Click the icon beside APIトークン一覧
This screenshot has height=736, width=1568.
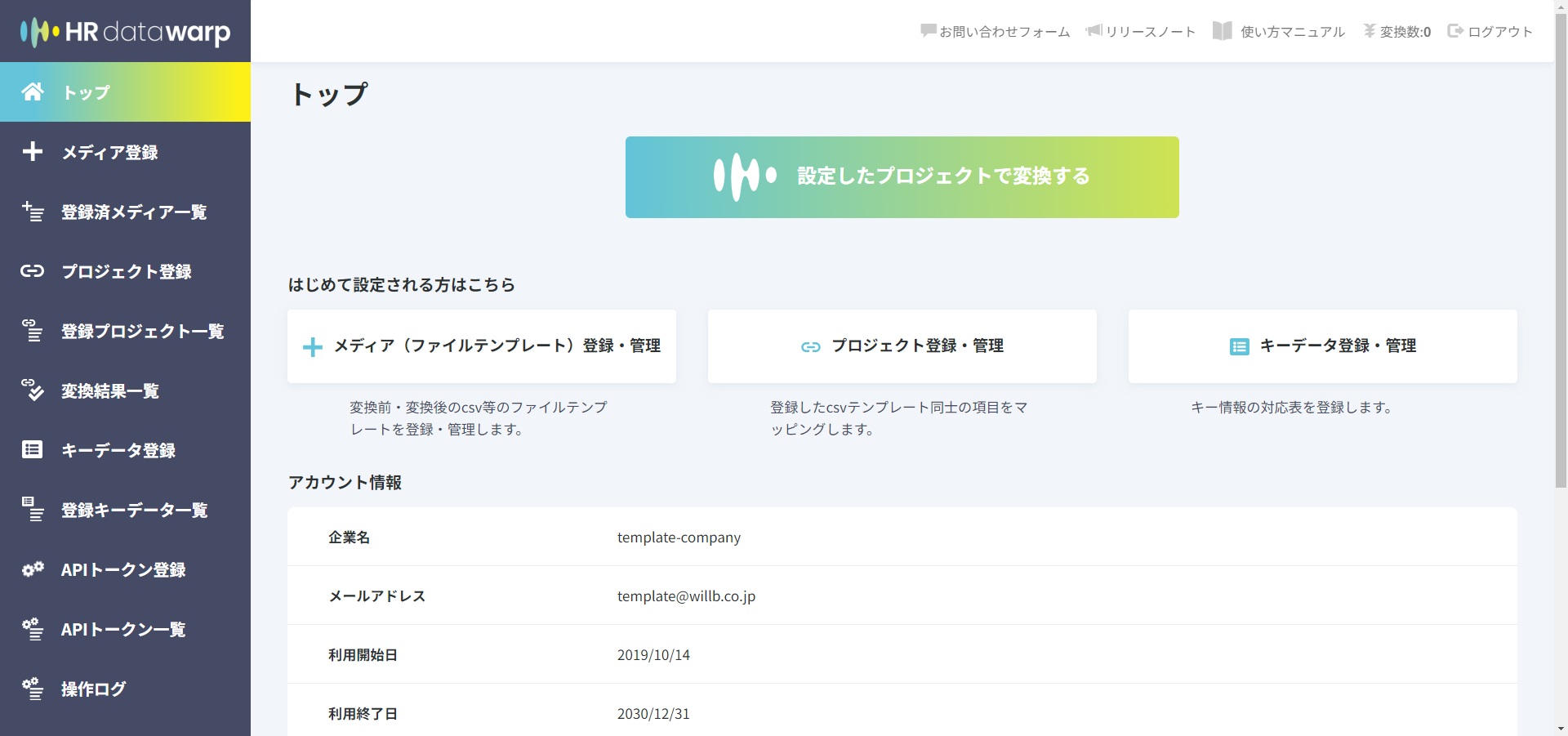click(33, 629)
